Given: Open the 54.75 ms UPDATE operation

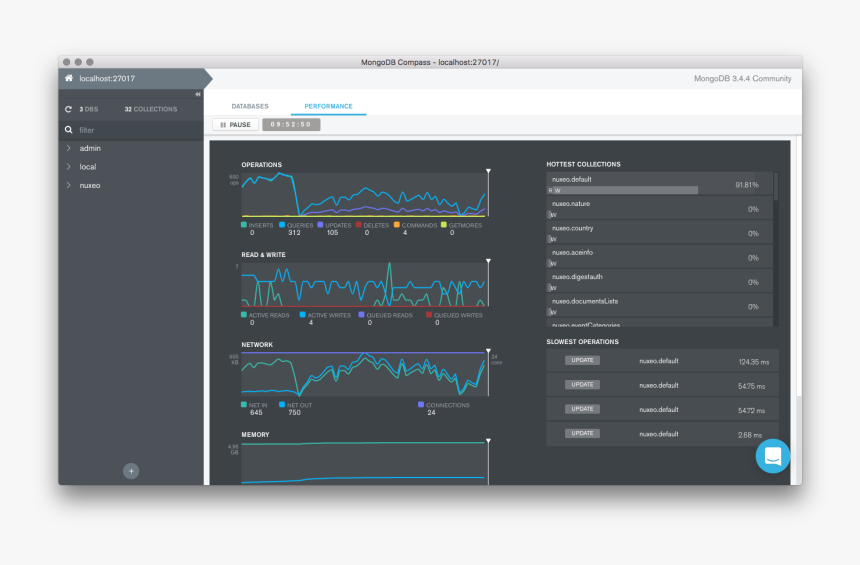Looking at the screenshot, I should pos(662,385).
